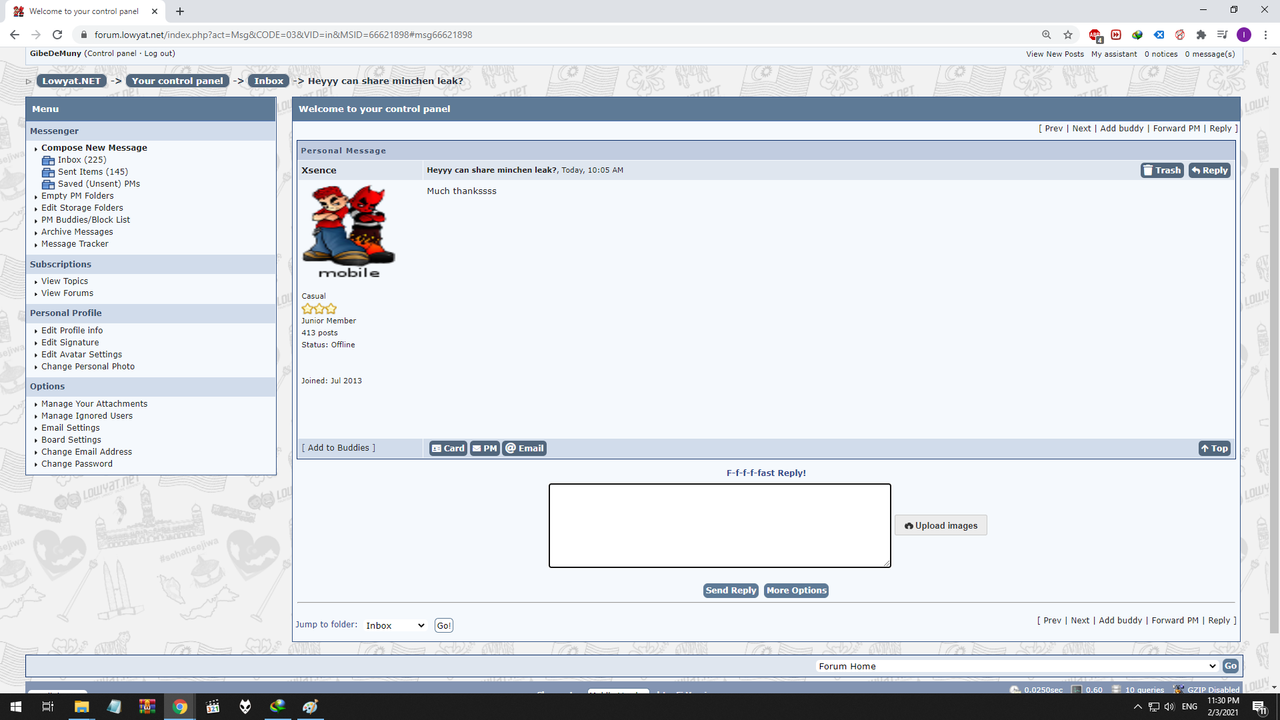1280x720 pixels.
Task: Click the Log out link
Action: tap(158, 53)
